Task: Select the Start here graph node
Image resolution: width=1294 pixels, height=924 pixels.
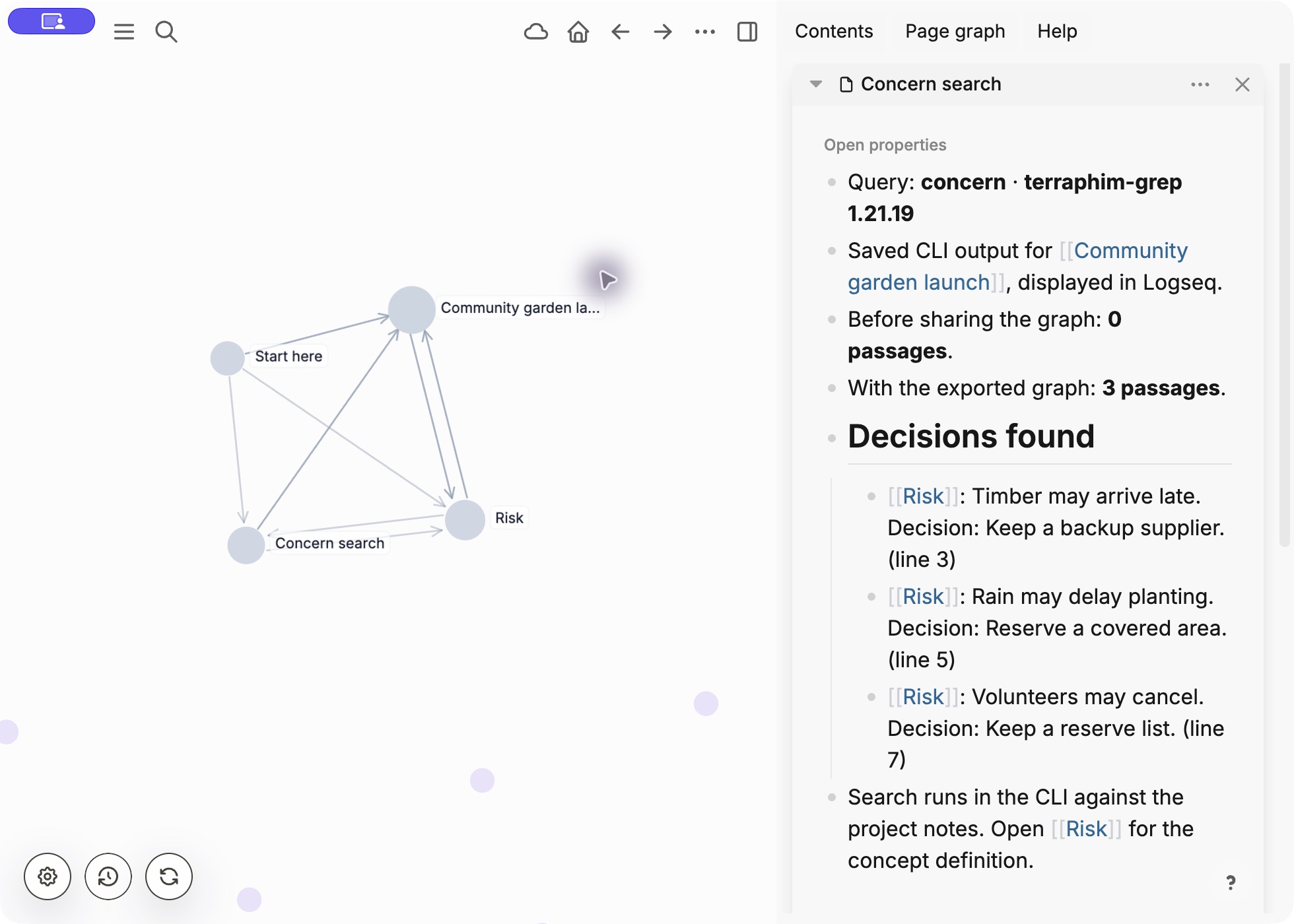Action: coord(227,358)
